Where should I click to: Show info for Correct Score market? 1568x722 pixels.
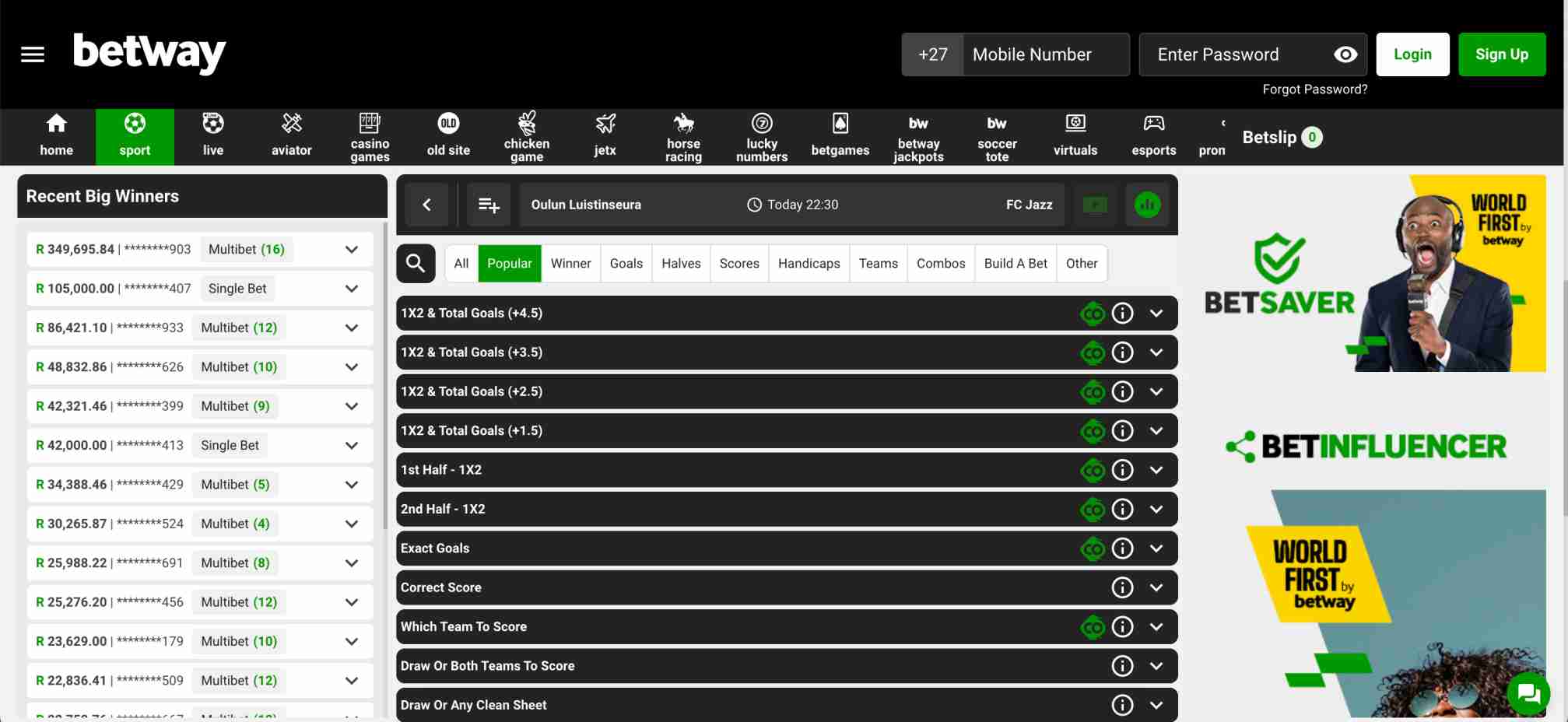pyautogui.click(x=1122, y=587)
